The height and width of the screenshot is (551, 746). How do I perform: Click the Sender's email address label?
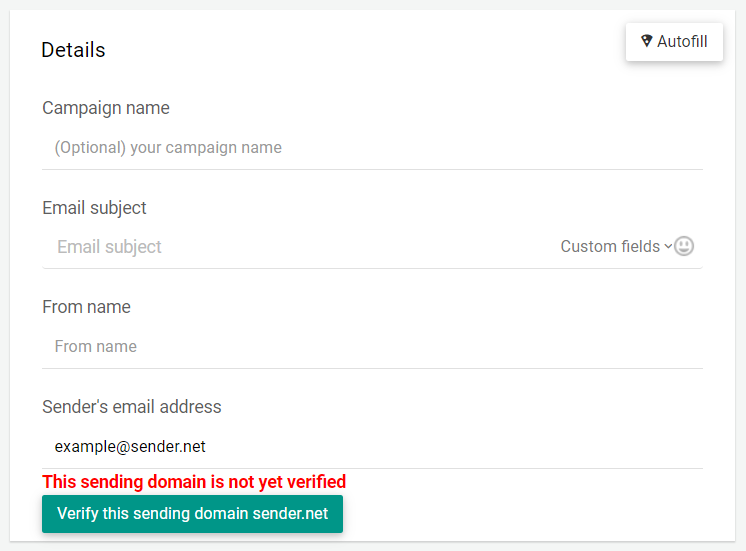[132, 407]
